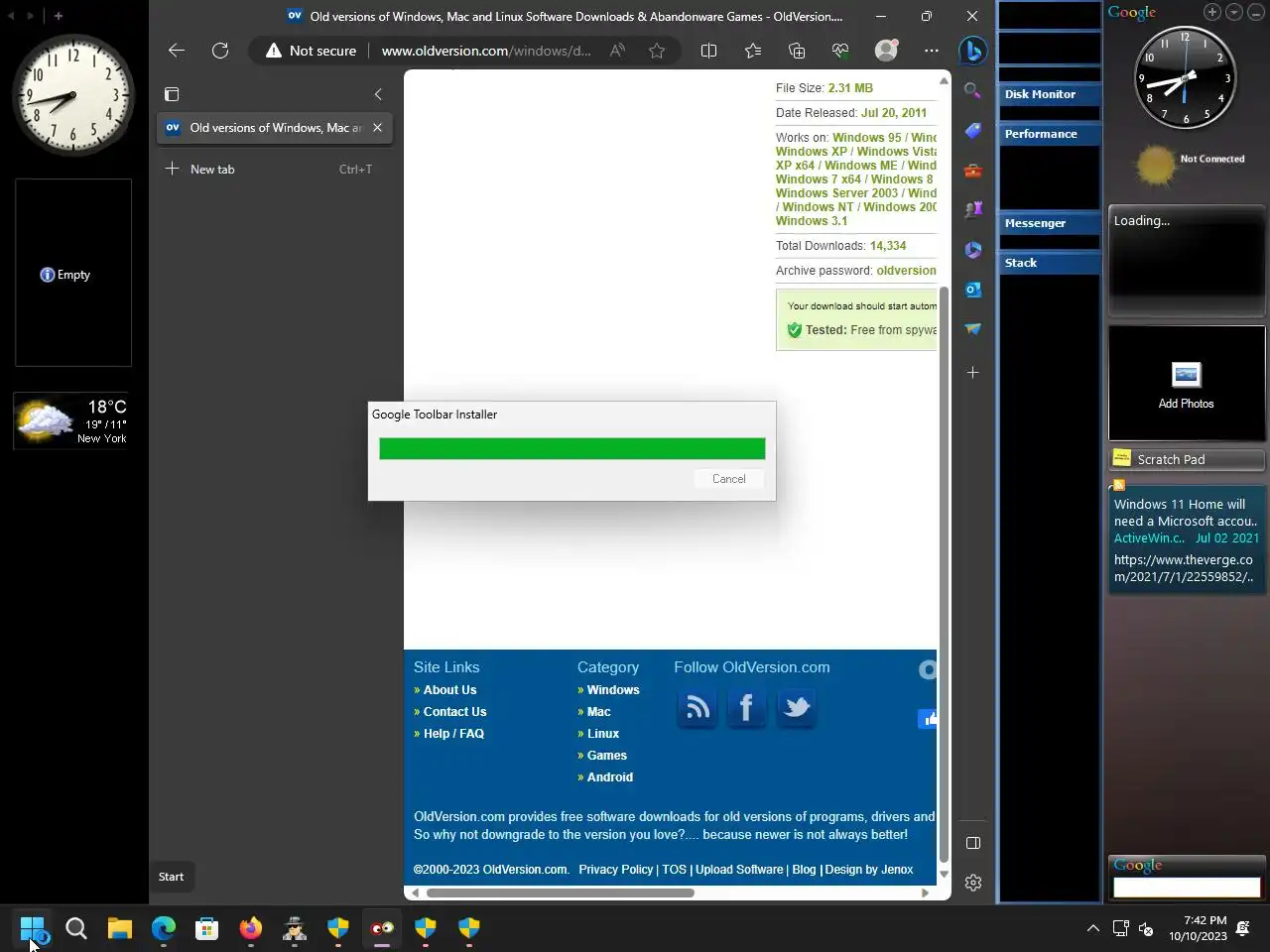
Task: Open Edge split screen button
Action: (708, 51)
